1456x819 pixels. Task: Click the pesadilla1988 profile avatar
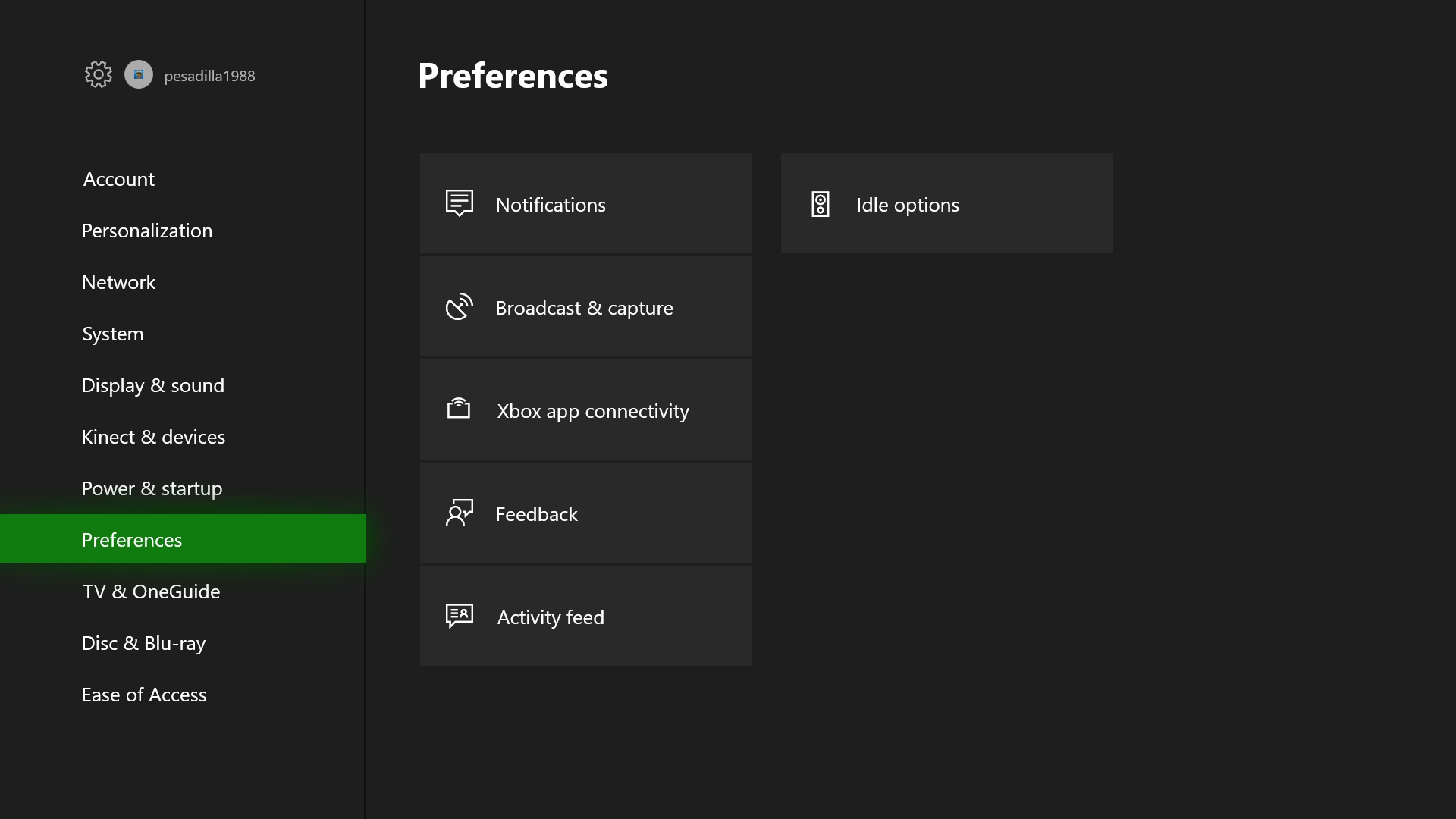[139, 74]
